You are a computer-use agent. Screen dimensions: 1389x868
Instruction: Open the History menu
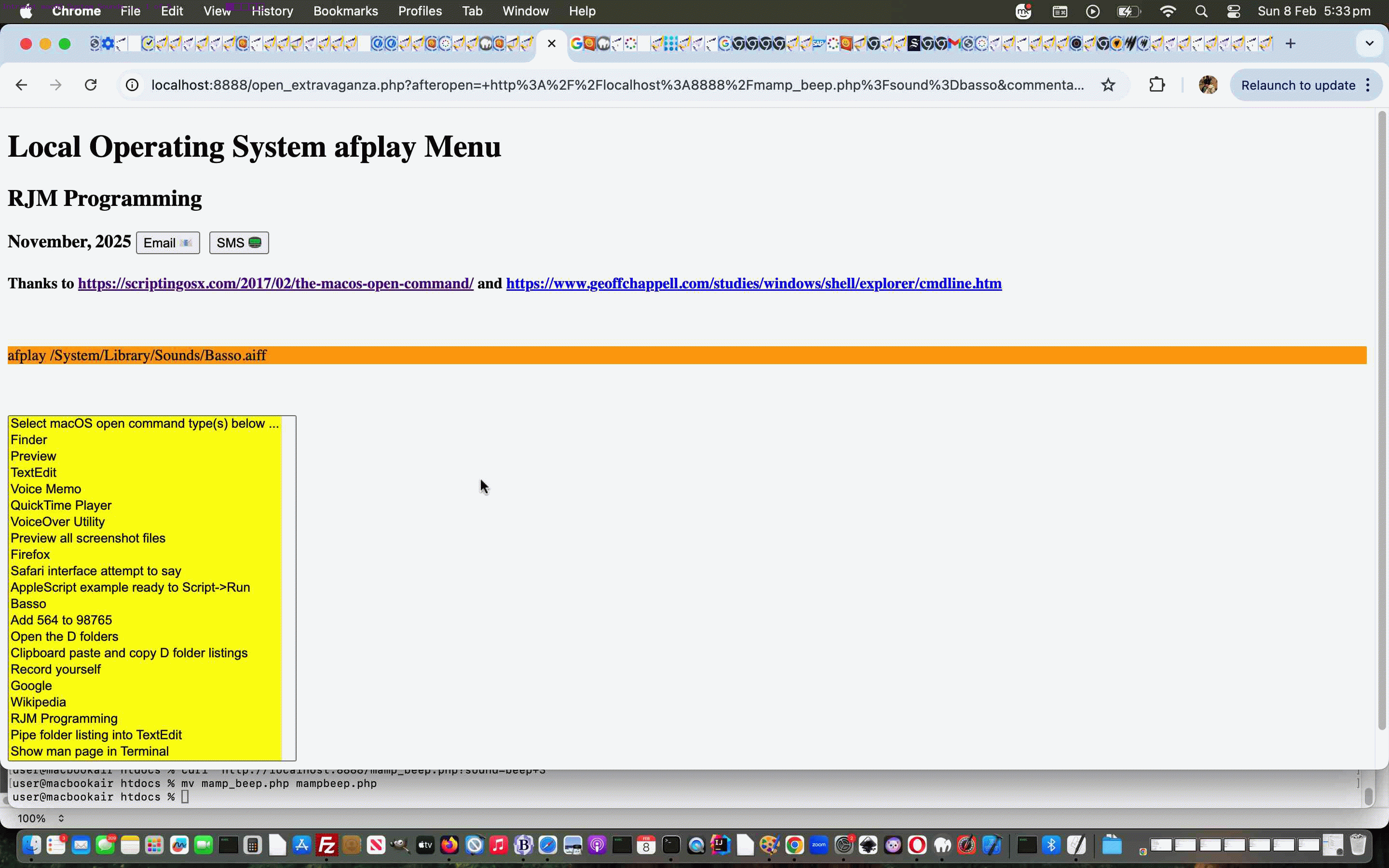pyautogui.click(x=272, y=11)
